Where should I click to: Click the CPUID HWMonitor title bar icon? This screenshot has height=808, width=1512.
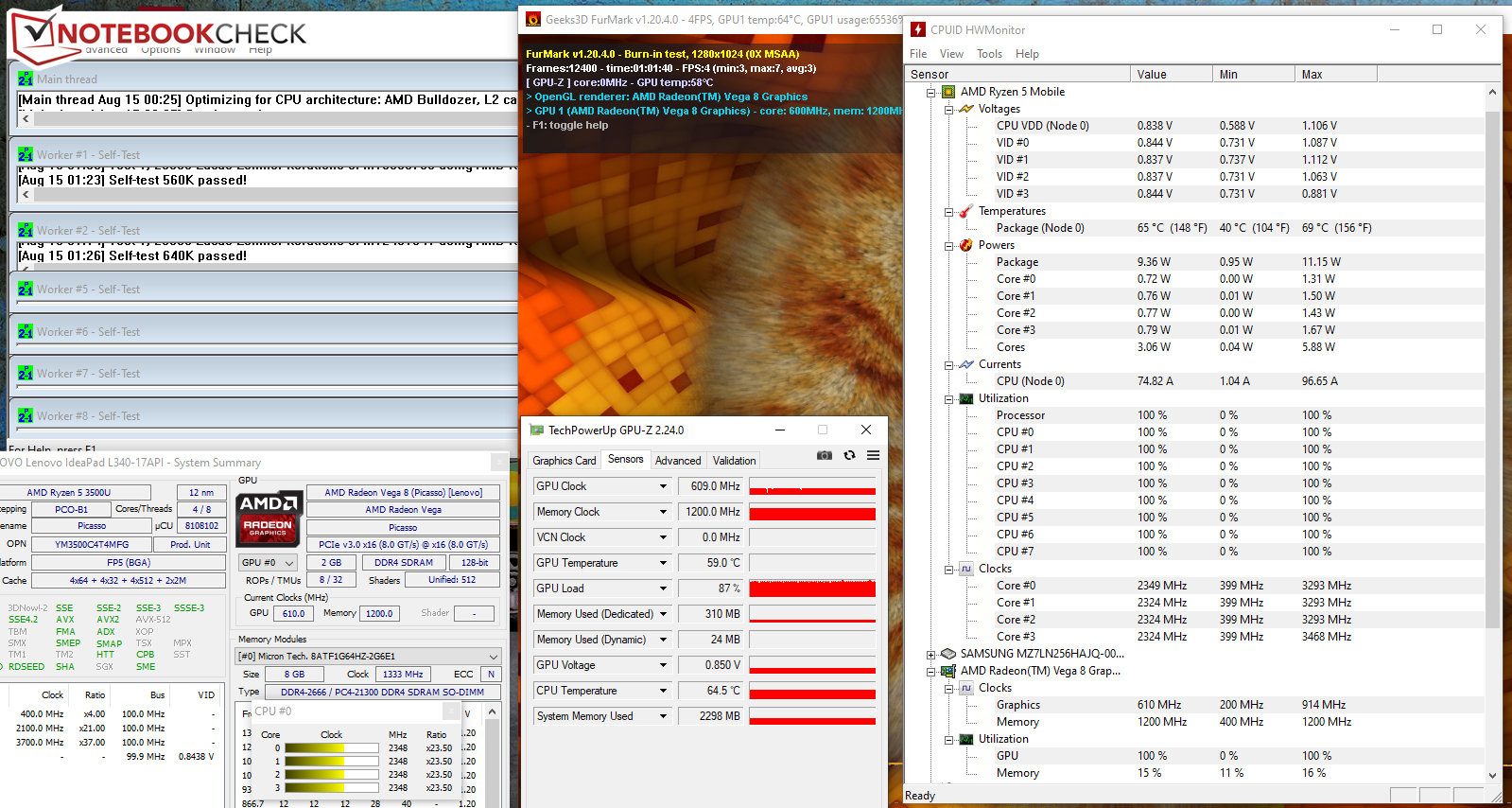[918, 29]
